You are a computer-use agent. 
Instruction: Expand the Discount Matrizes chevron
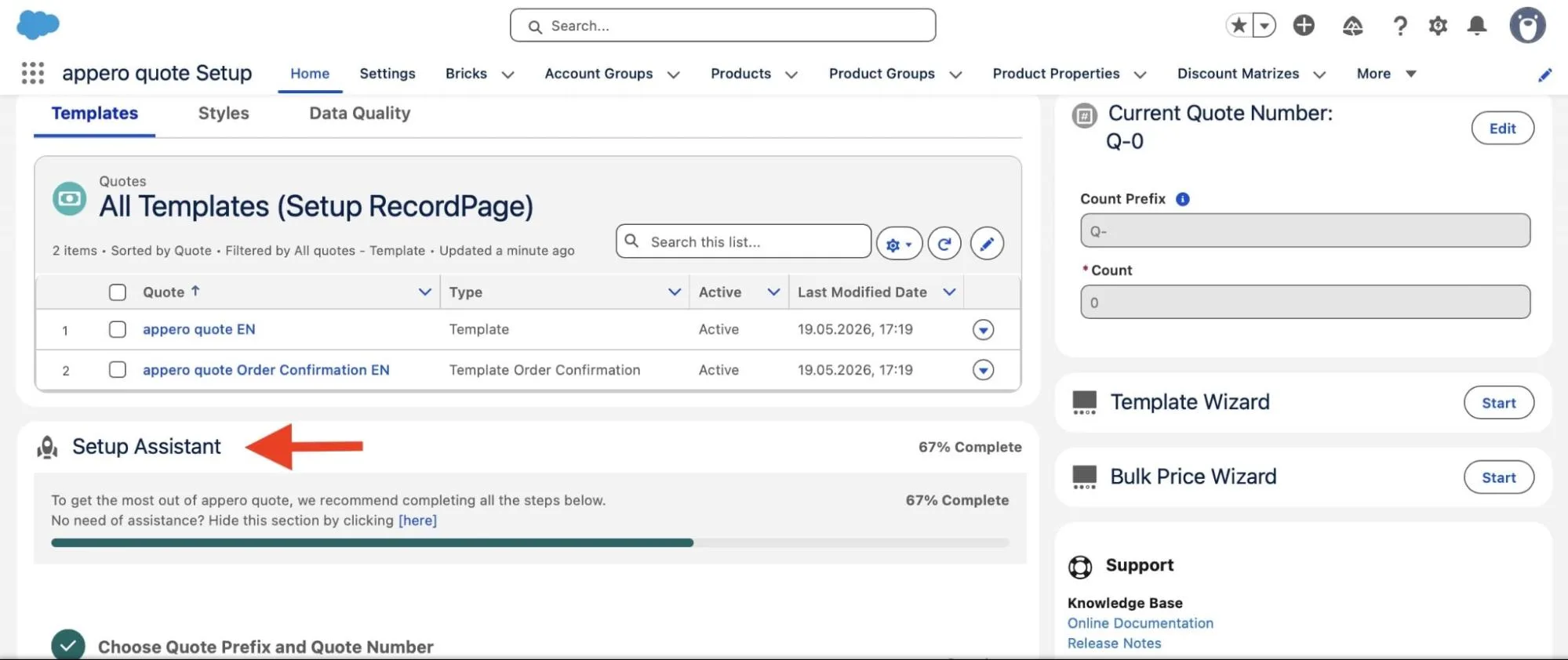[1319, 74]
